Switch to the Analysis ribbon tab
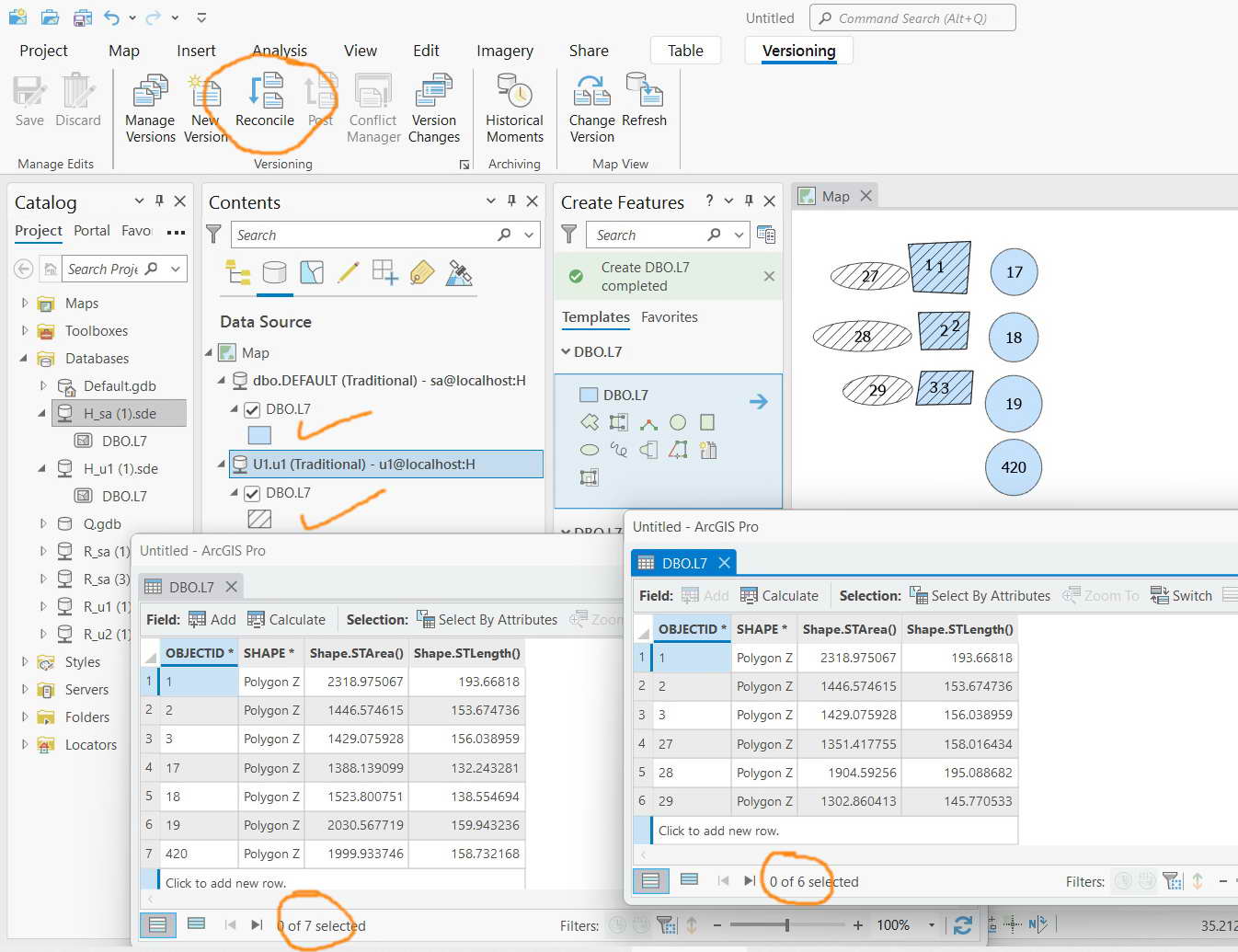Screen dimensions: 1238x952 (x=280, y=51)
